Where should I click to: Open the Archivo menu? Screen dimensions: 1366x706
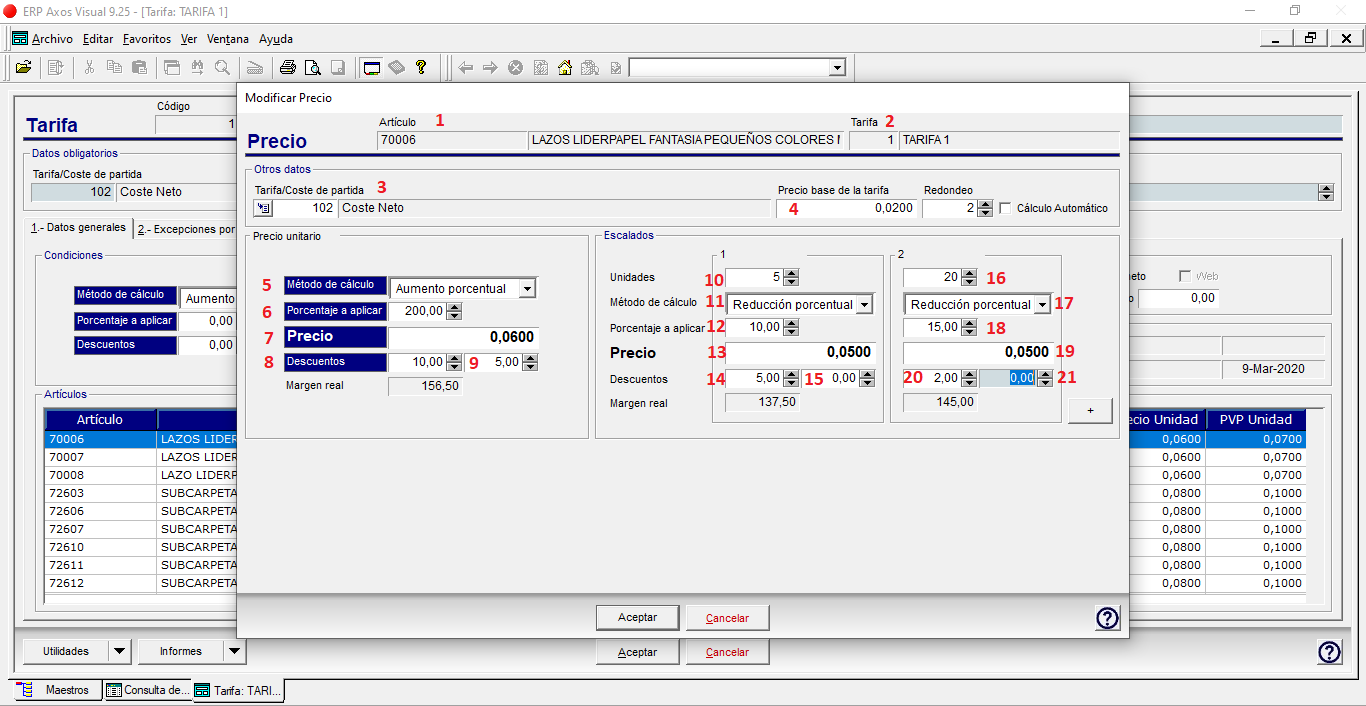(52, 39)
